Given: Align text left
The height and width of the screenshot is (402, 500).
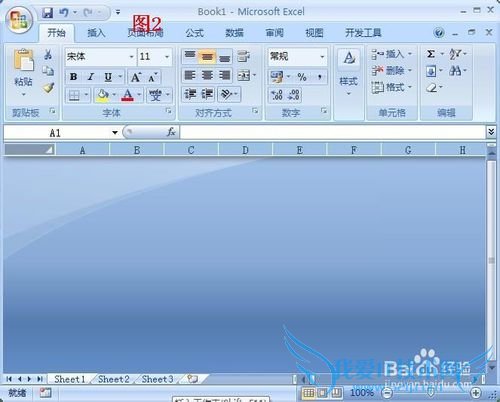Looking at the screenshot, I should pos(190,75).
